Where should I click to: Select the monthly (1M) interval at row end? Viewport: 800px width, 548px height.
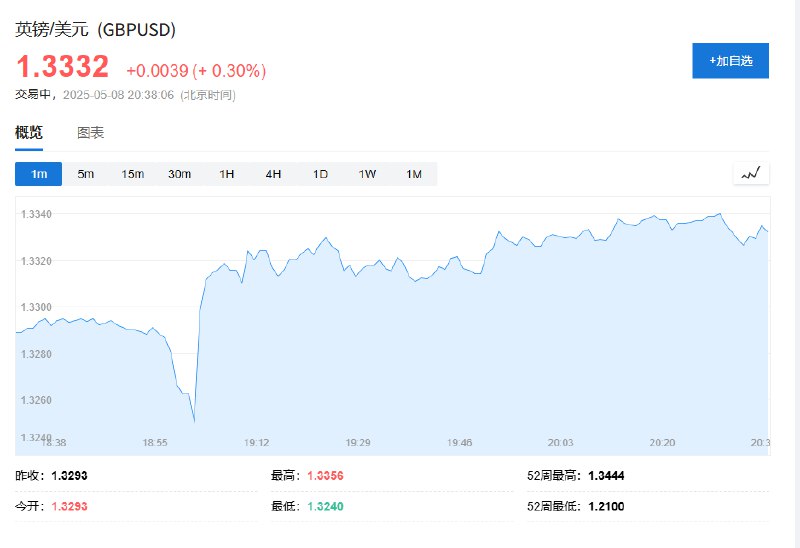point(414,174)
